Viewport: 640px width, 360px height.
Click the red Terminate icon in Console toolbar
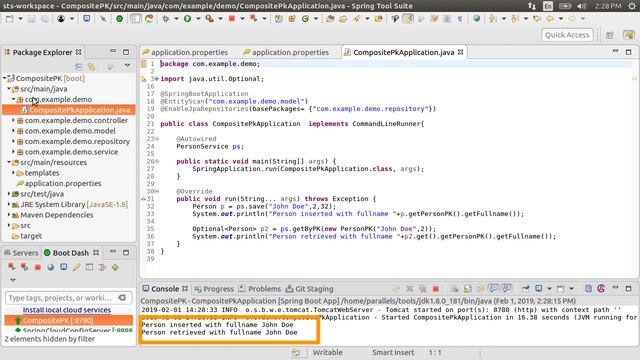click(x=436, y=289)
